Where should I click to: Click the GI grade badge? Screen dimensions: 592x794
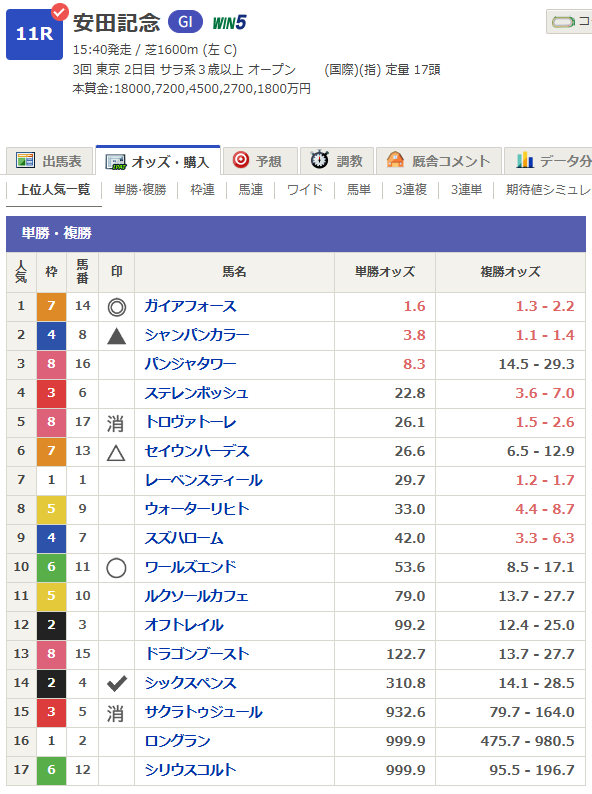click(185, 22)
